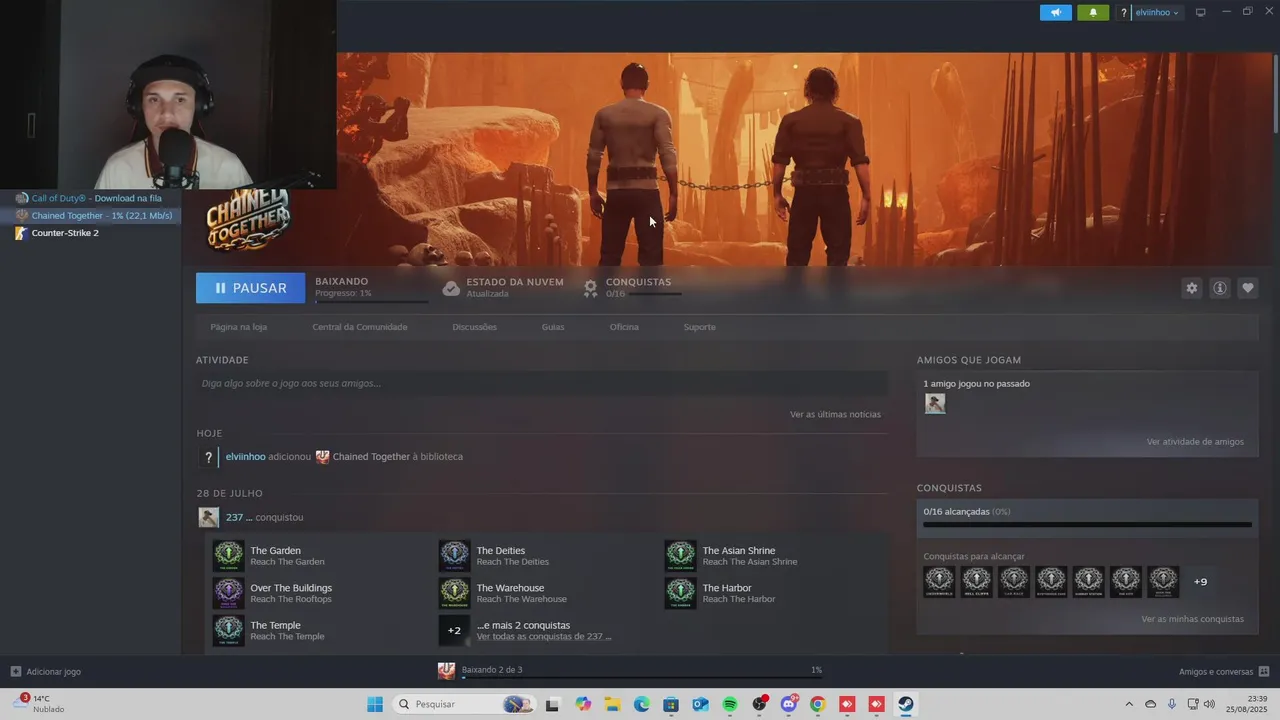Click the taskbar Pesquisar search box
The image size is (1280, 720).
point(462,705)
